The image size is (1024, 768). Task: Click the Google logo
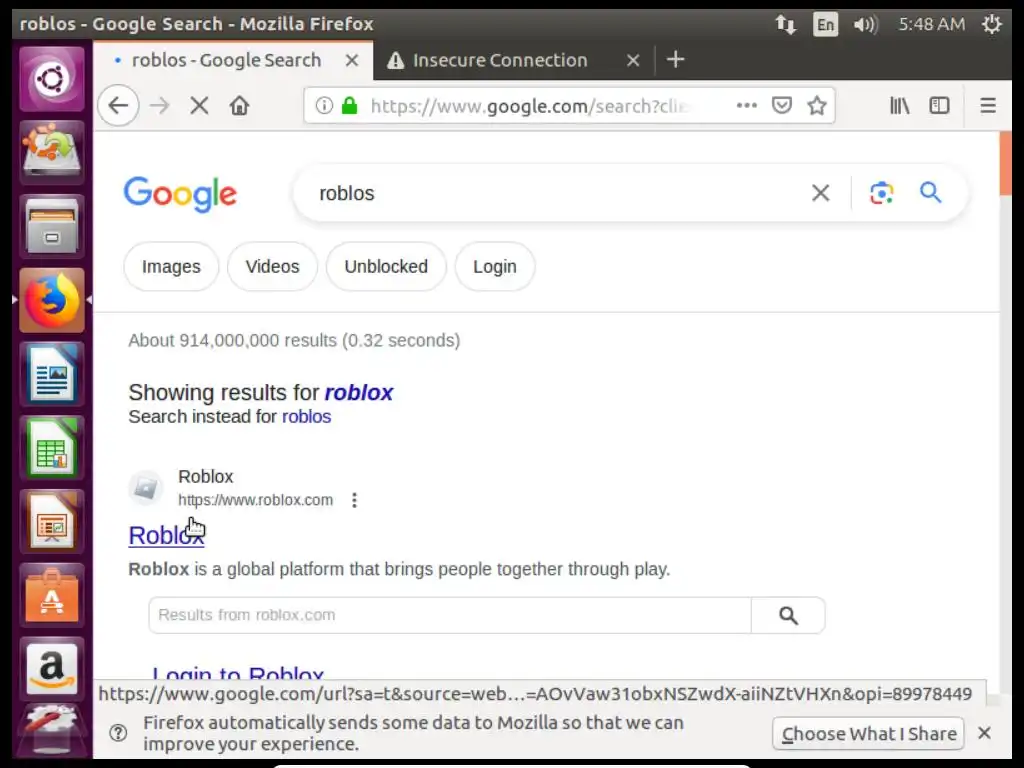click(x=180, y=195)
